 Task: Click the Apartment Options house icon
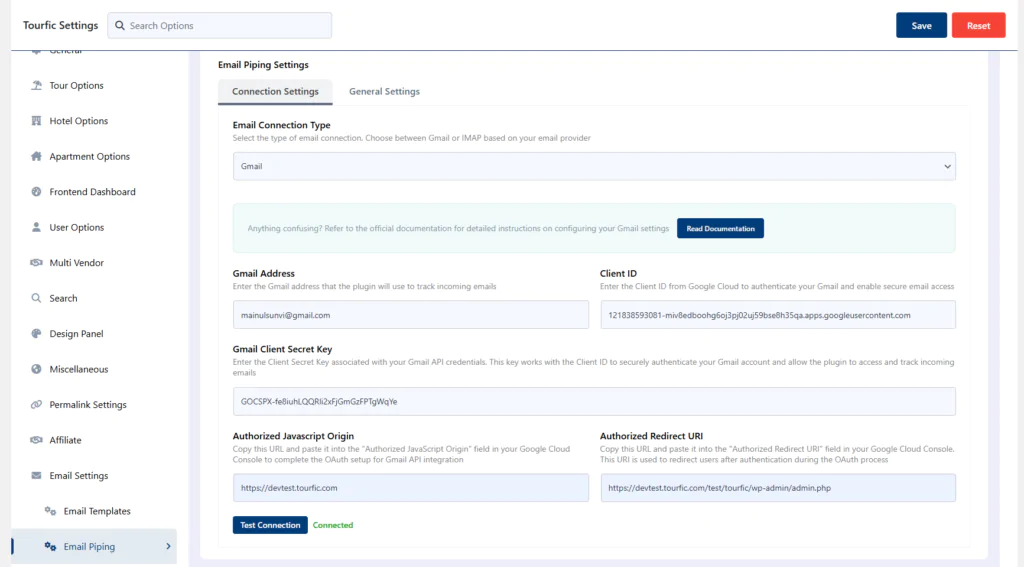tap(37, 156)
